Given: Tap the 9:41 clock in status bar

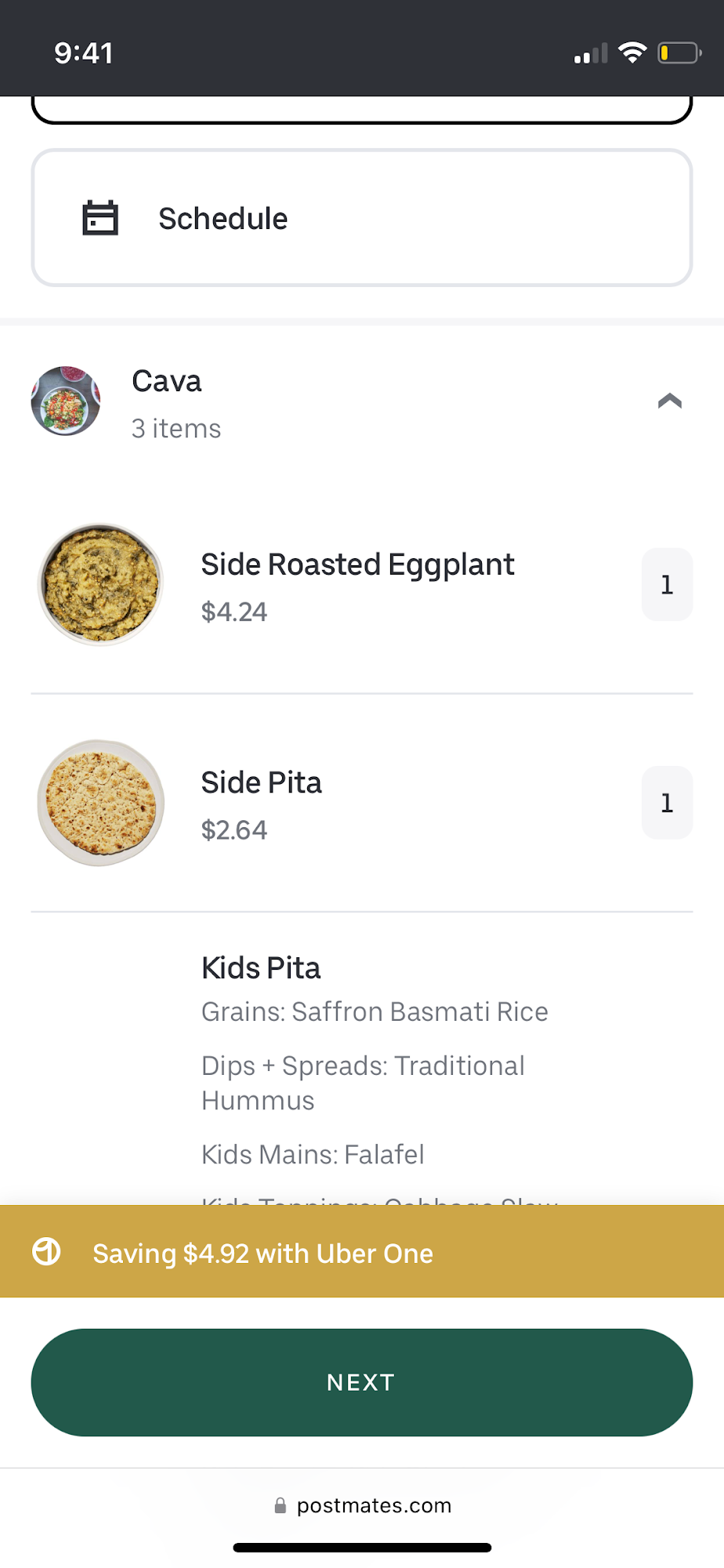Looking at the screenshot, I should click(84, 53).
